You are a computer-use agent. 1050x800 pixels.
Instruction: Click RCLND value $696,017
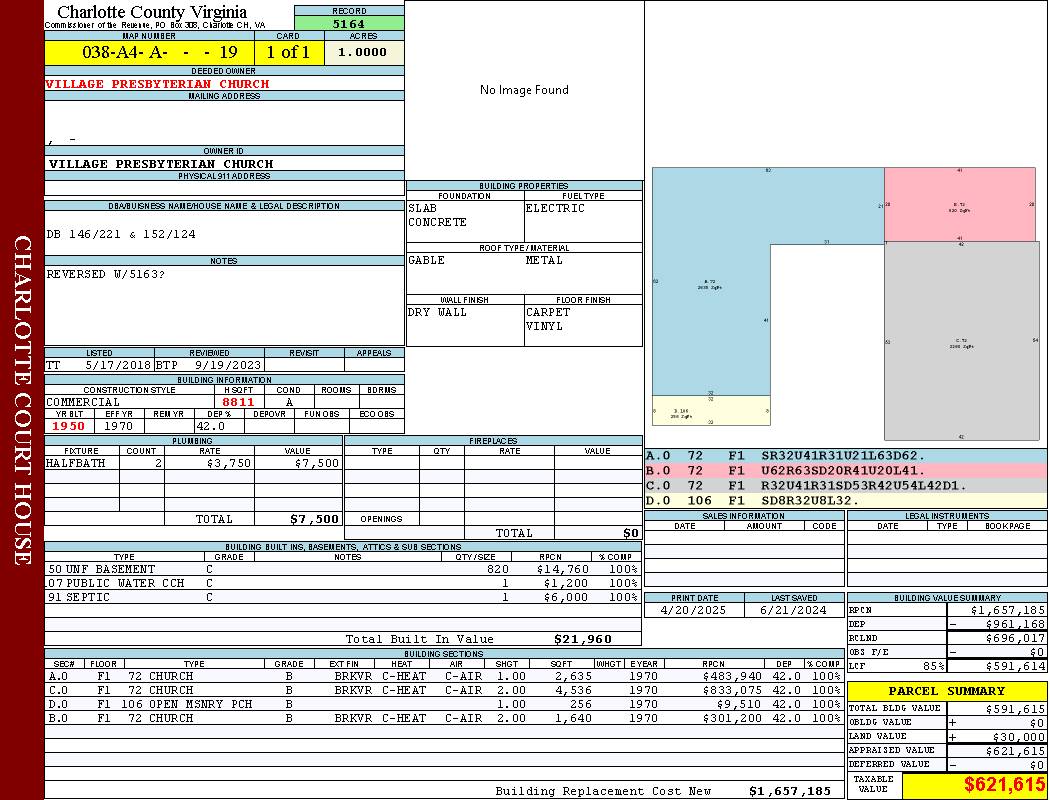[1015, 638]
